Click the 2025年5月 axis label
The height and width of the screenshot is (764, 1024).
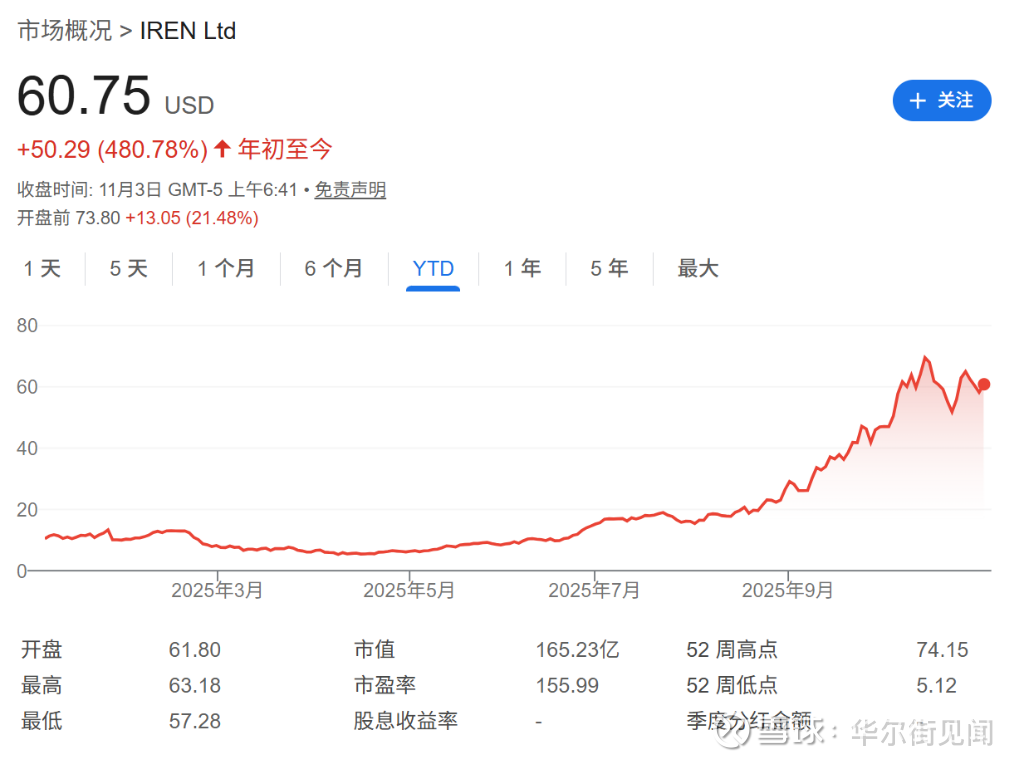409,590
